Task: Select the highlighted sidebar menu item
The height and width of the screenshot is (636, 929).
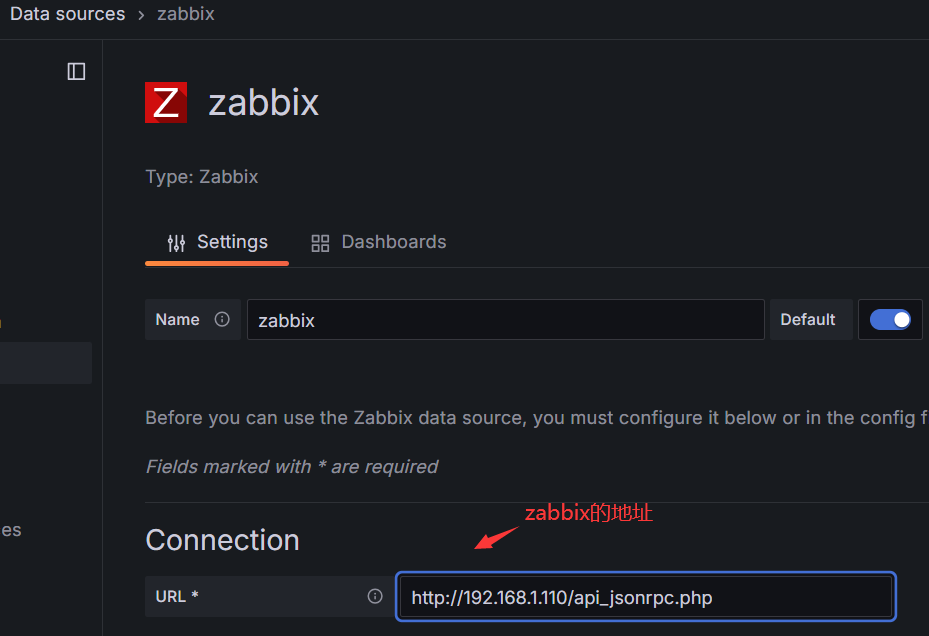Action: point(45,363)
